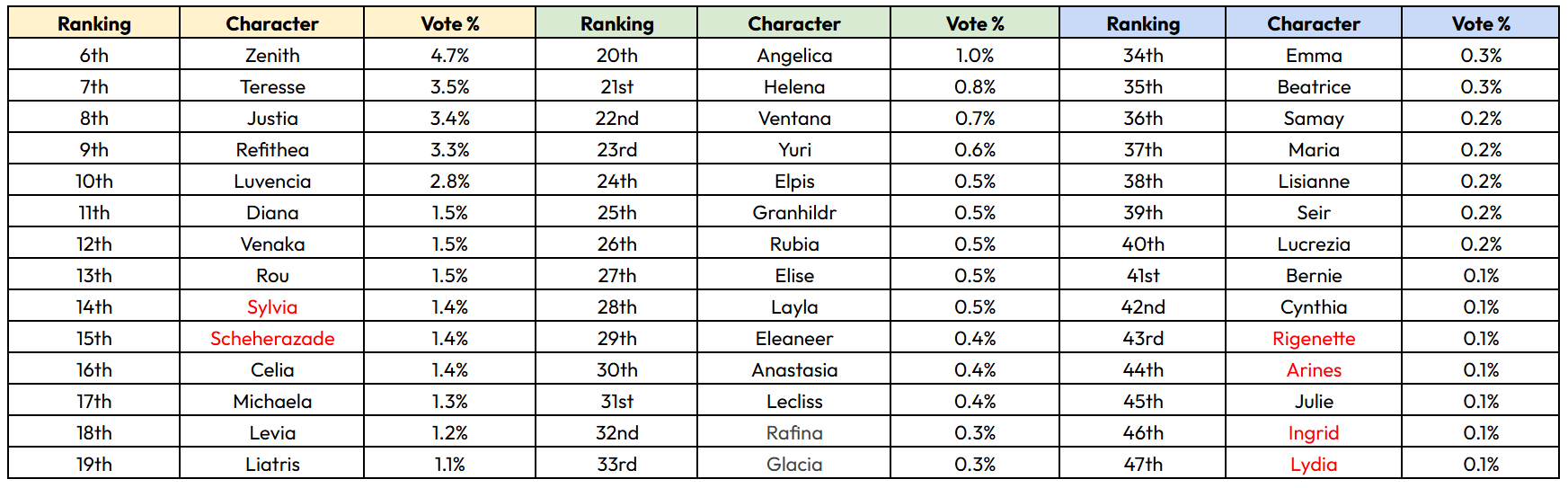1568x488 pixels.
Task: Click the red Ingrid cell
Action: click(1314, 432)
